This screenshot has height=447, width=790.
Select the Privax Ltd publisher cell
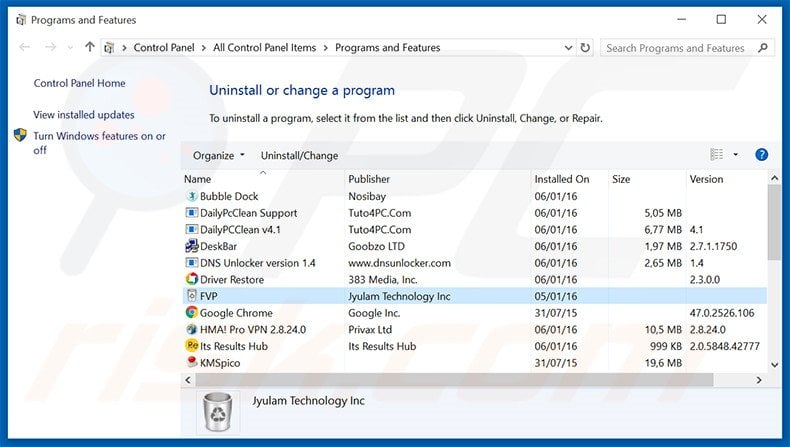click(x=370, y=330)
